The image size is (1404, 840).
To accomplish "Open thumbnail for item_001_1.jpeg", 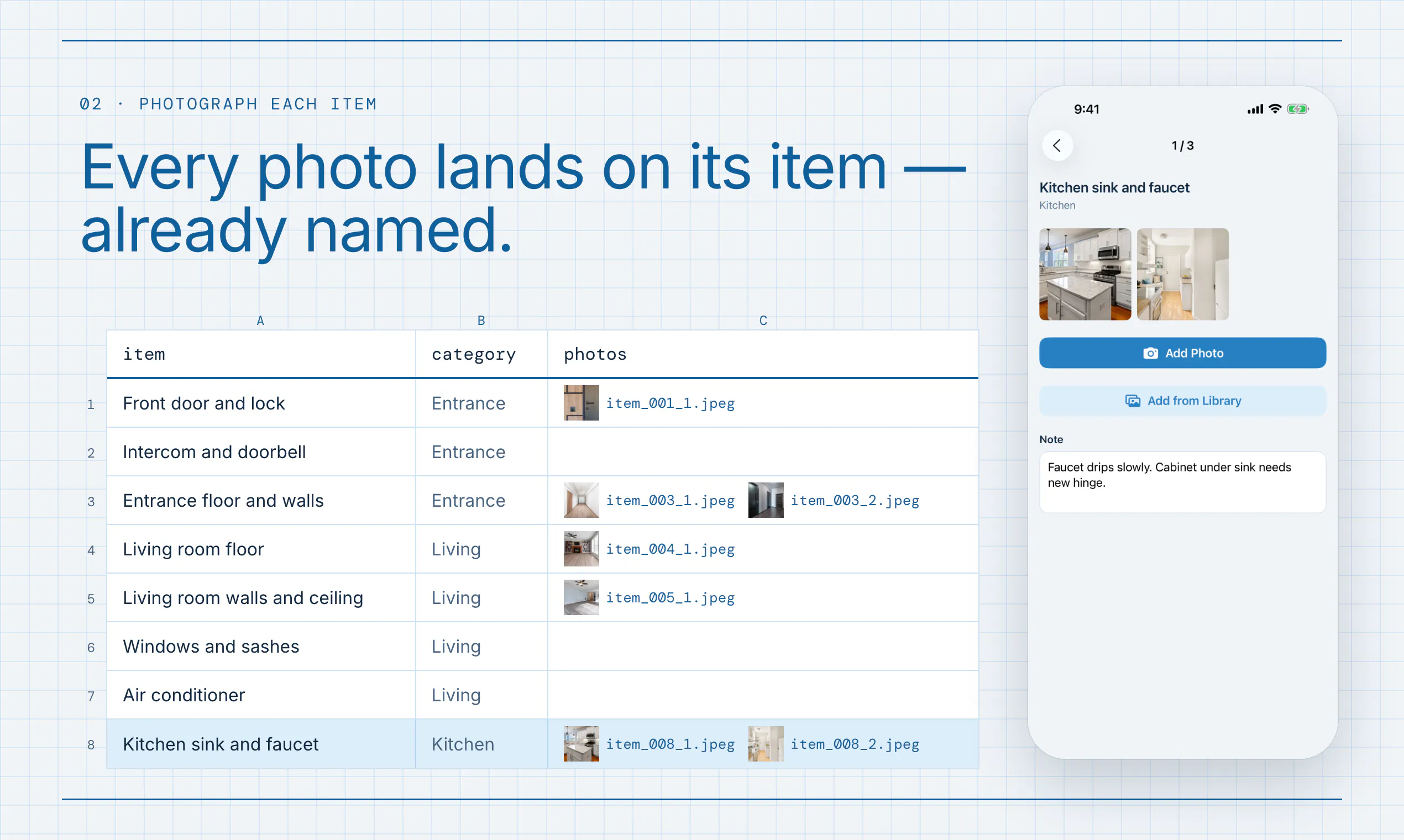I will click(581, 403).
